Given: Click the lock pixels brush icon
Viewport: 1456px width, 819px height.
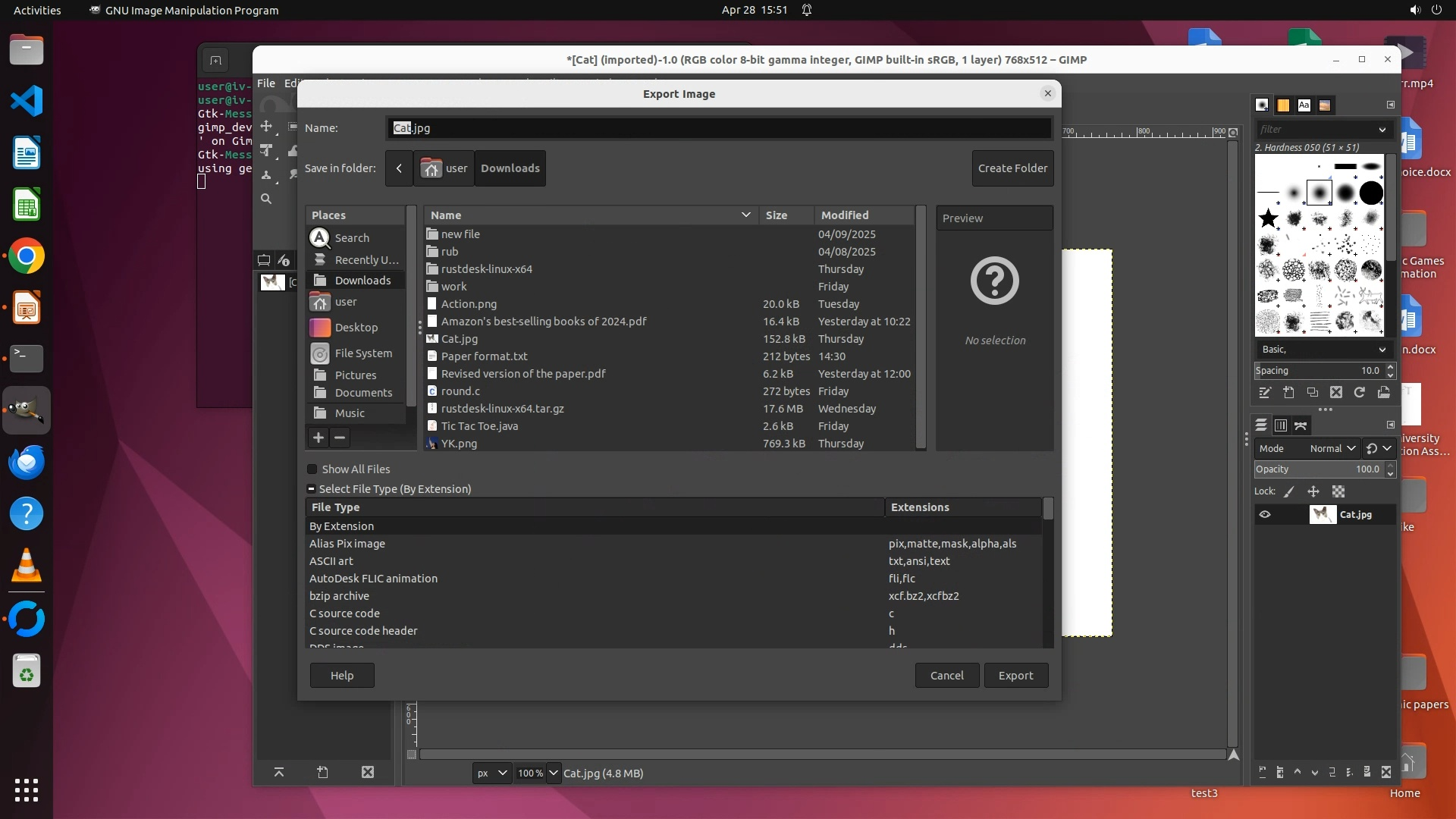Looking at the screenshot, I should [x=1289, y=491].
